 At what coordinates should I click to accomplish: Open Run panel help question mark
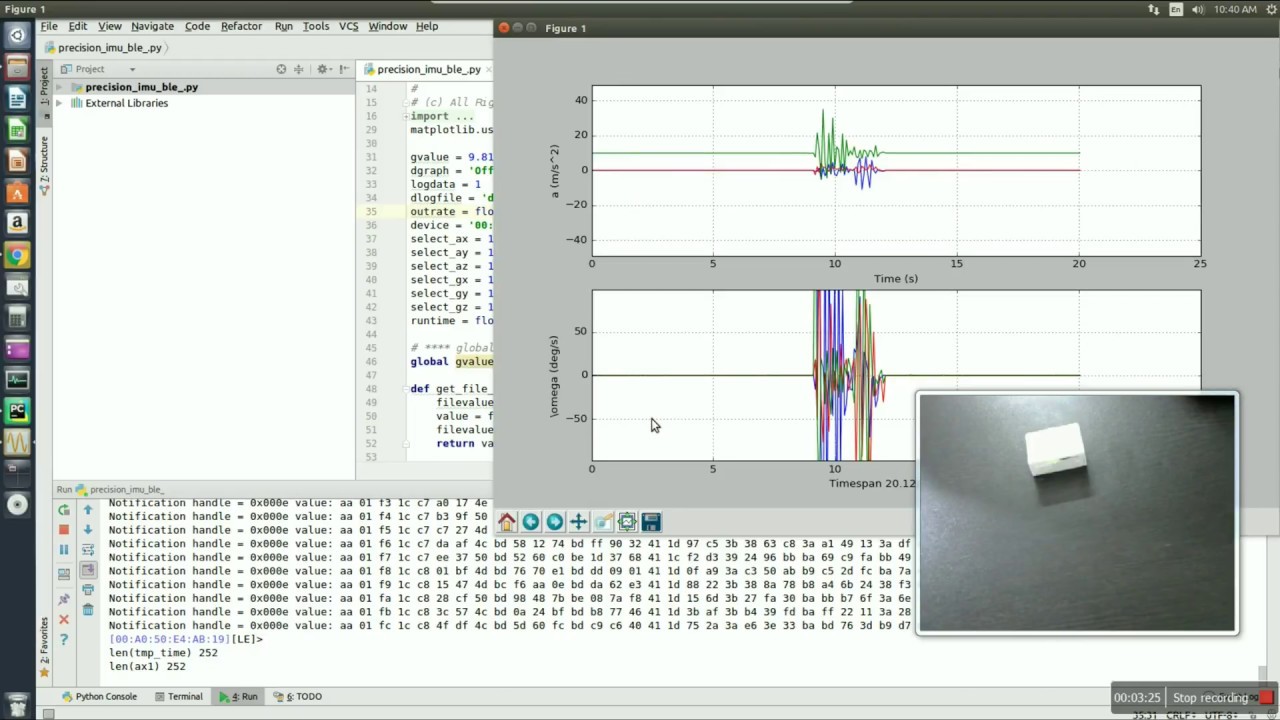pos(64,640)
